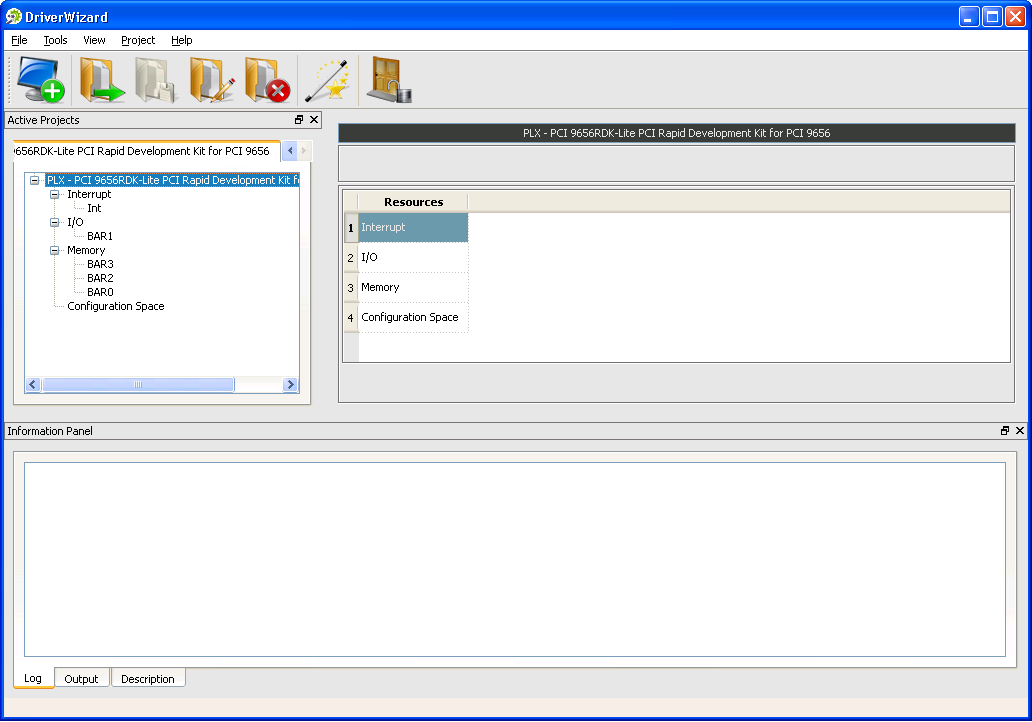Select BAR3 in the tree

[x=100, y=264]
